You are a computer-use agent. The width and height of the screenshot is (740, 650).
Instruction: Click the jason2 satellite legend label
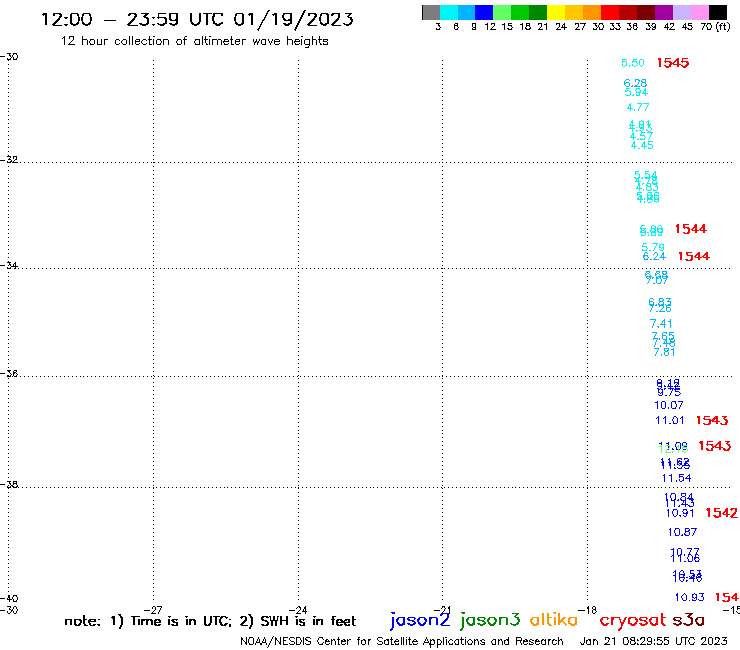(x=420, y=620)
